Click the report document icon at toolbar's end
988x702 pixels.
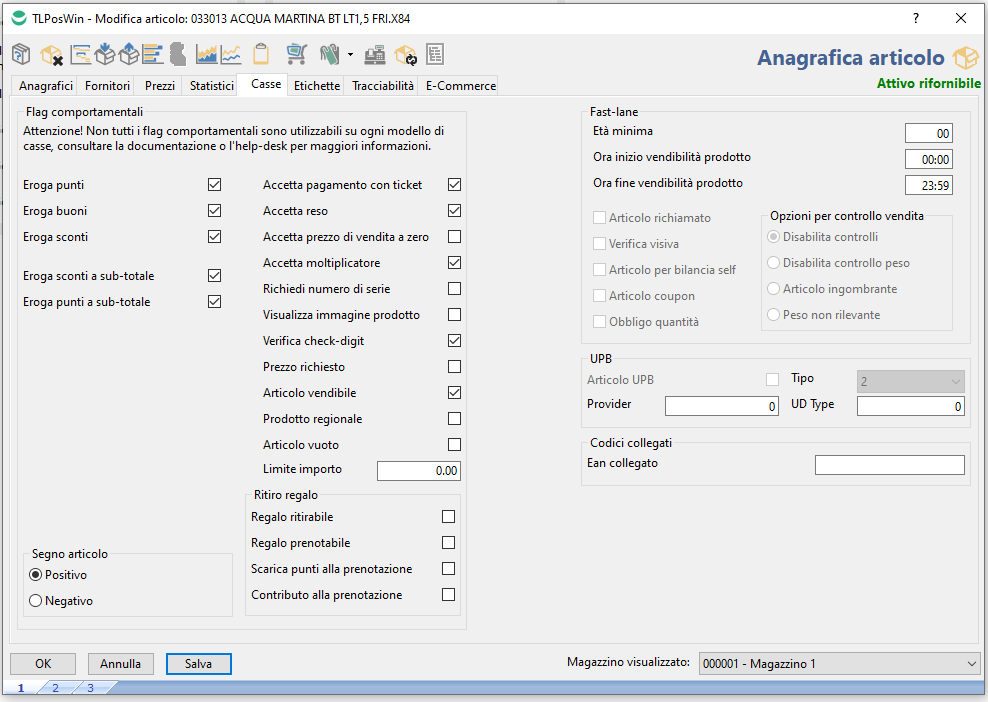[x=434, y=54]
